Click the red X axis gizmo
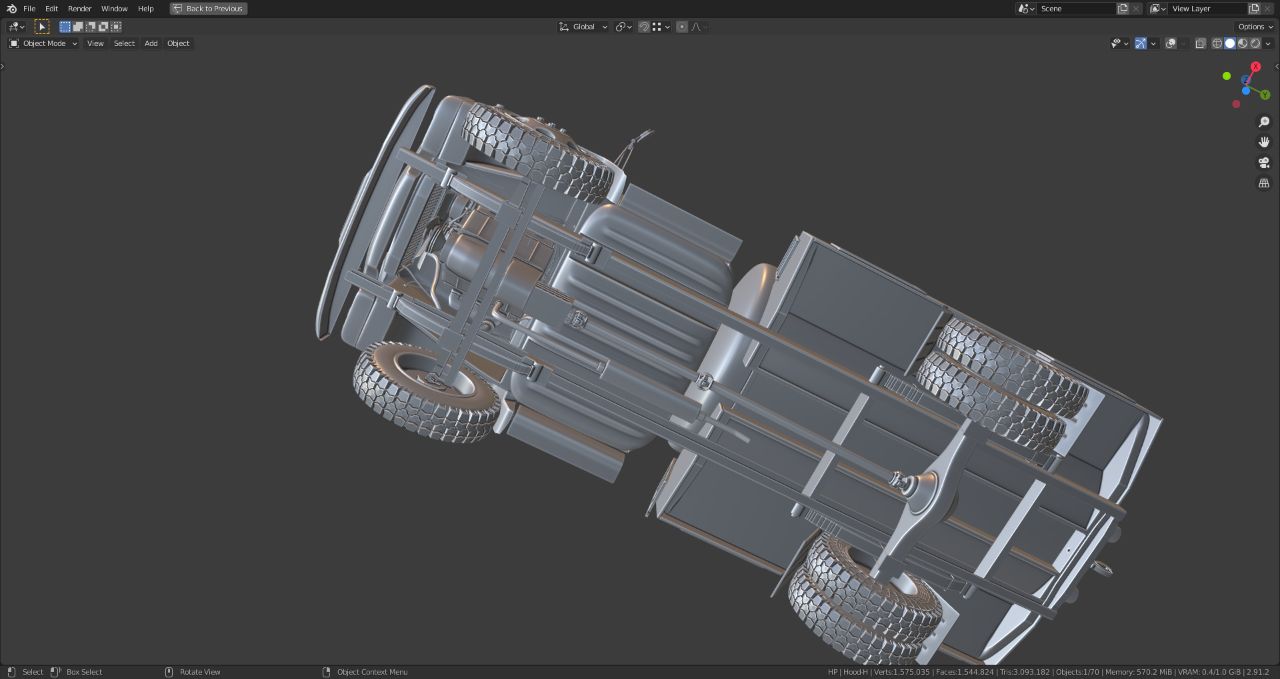This screenshot has width=1280, height=679. click(1256, 67)
